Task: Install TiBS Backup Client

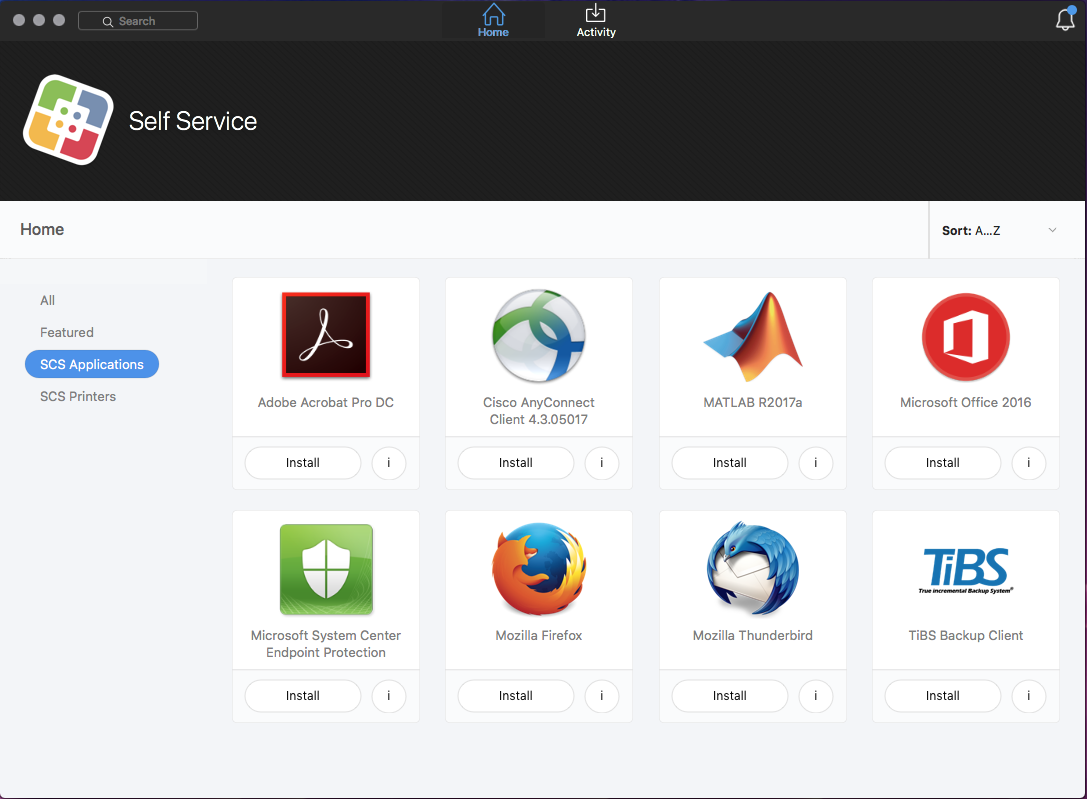Action: (x=943, y=696)
